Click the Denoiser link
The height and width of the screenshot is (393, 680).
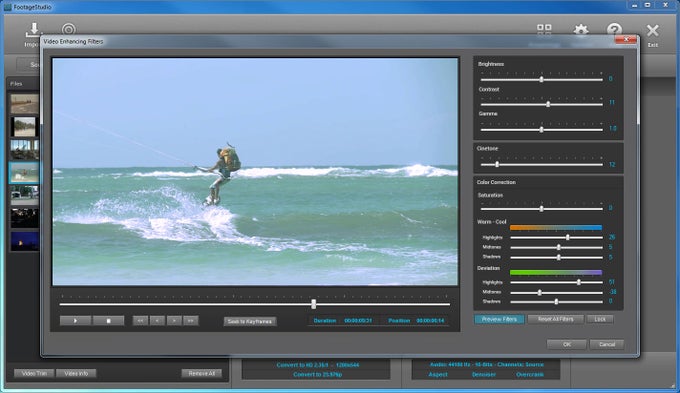(484, 374)
